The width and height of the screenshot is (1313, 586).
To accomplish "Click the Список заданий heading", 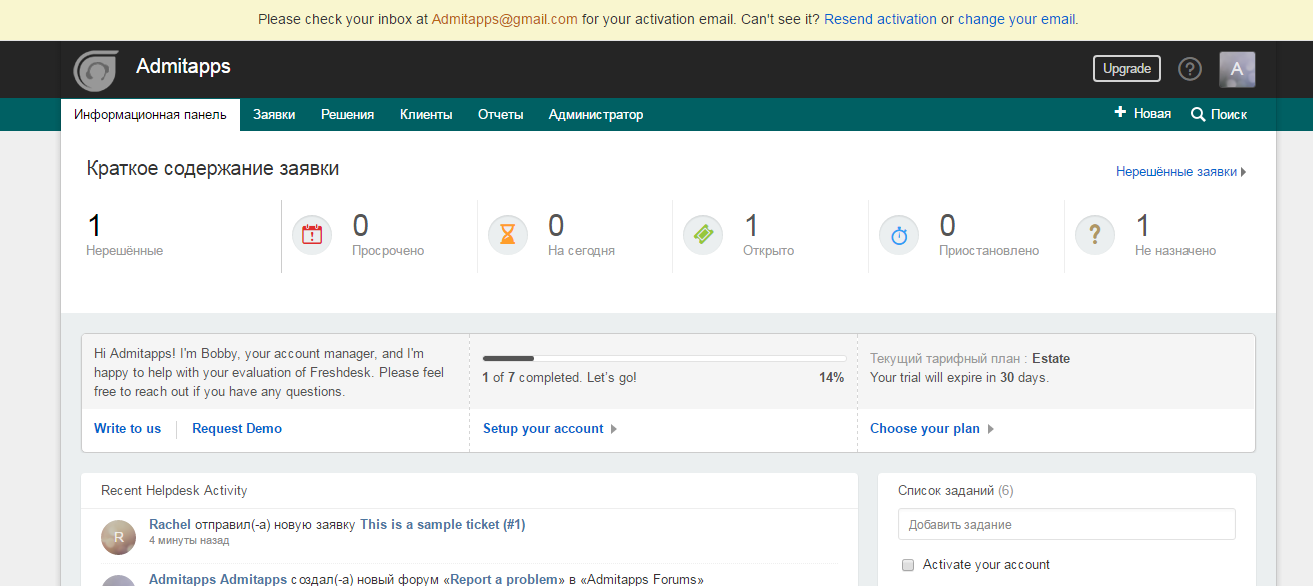I will click(946, 491).
